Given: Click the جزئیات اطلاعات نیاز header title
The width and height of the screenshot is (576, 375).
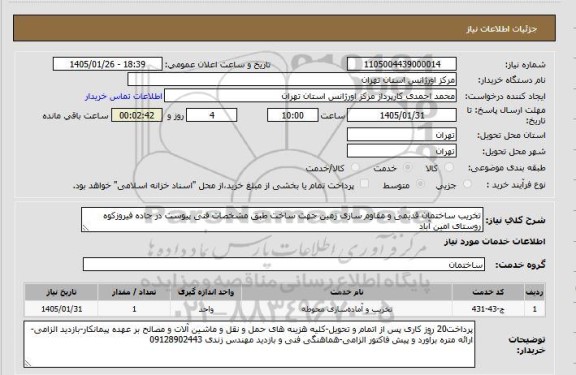Looking at the screenshot, I should coord(502,29).
